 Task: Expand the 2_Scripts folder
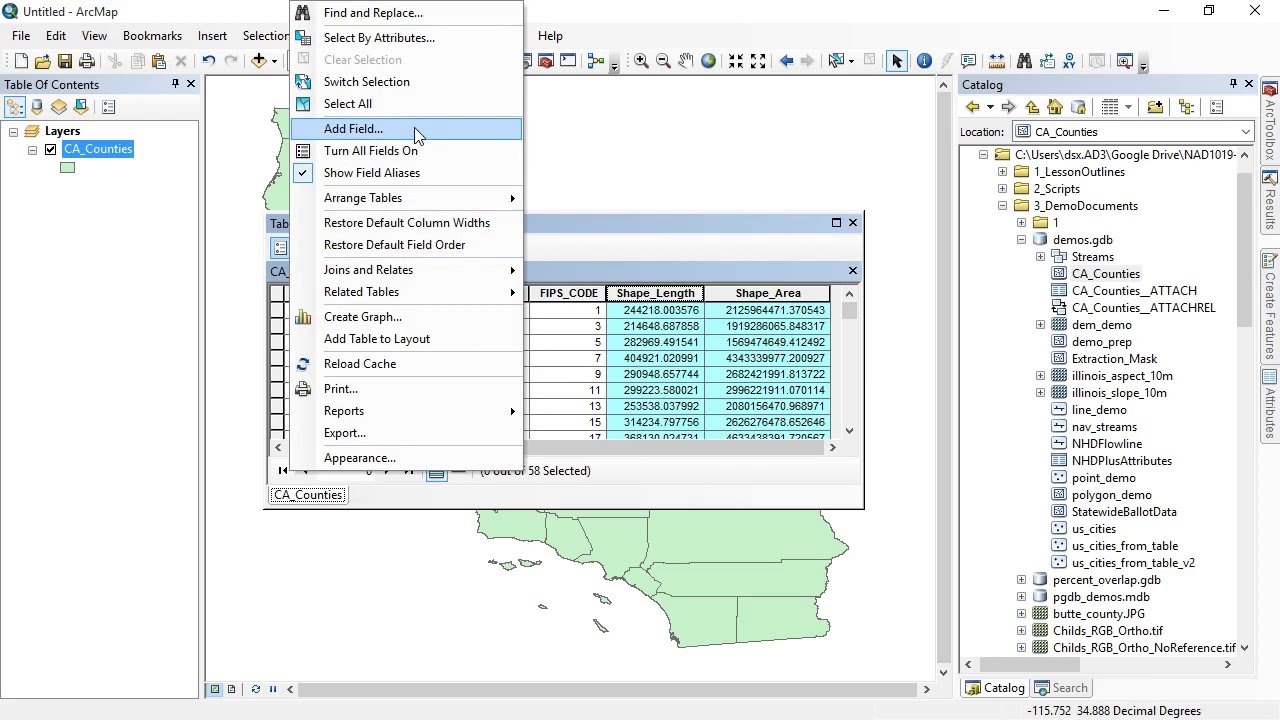[1002, 189]
